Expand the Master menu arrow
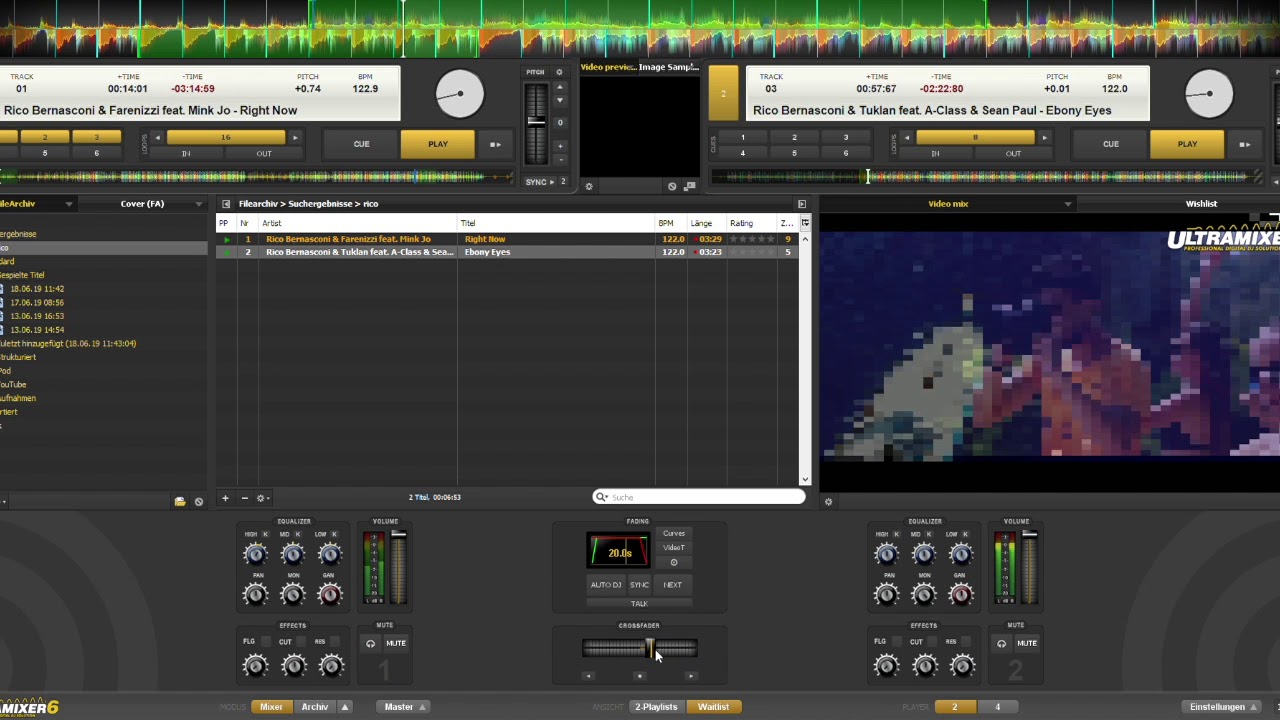The height and width of the screenshot is (720, 1280). click(x=423, y=707)
